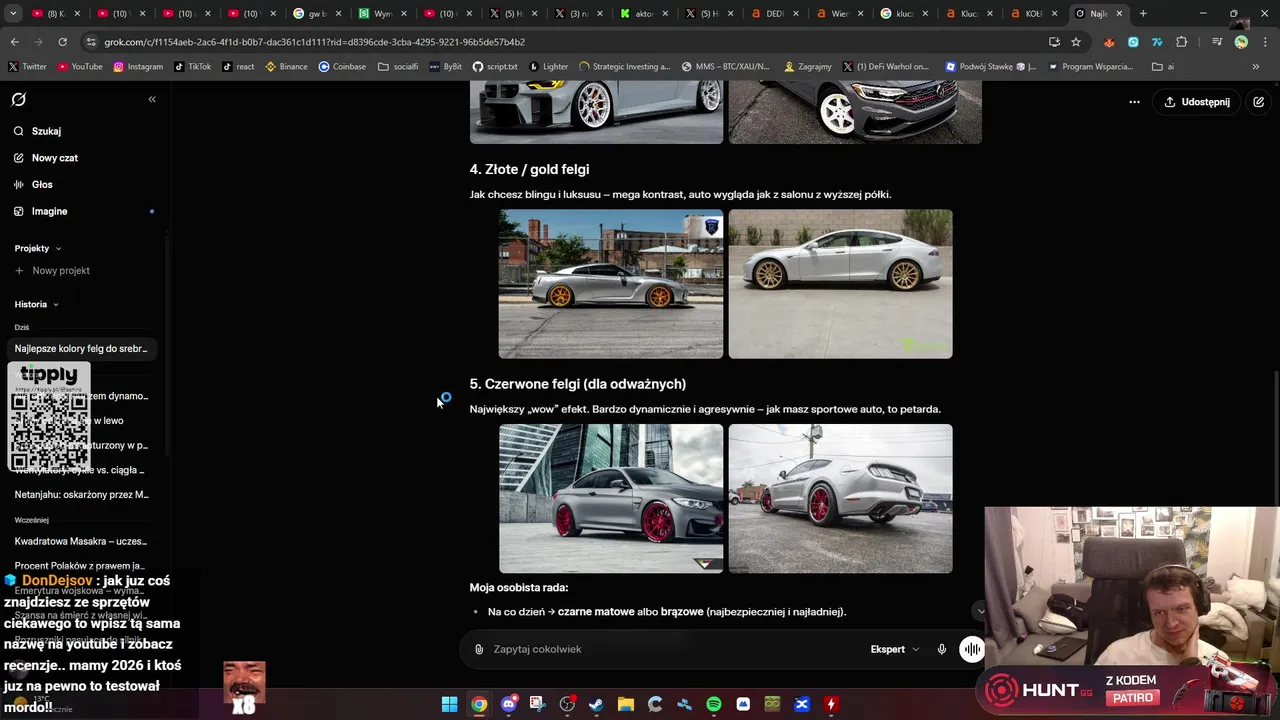Click the grok.com address bar URL
This screenshot has width=1280, height=720.
[x=314, y=42]
